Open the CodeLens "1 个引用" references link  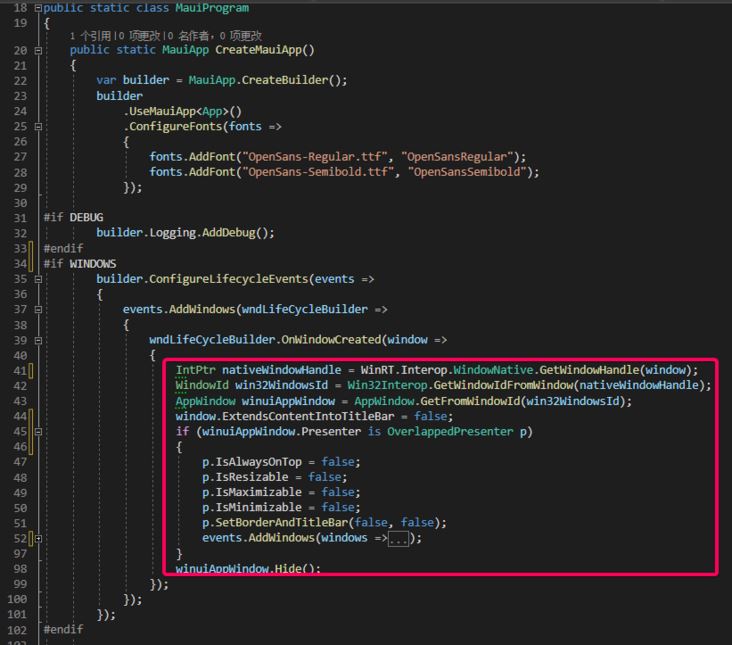coord(93,35)
